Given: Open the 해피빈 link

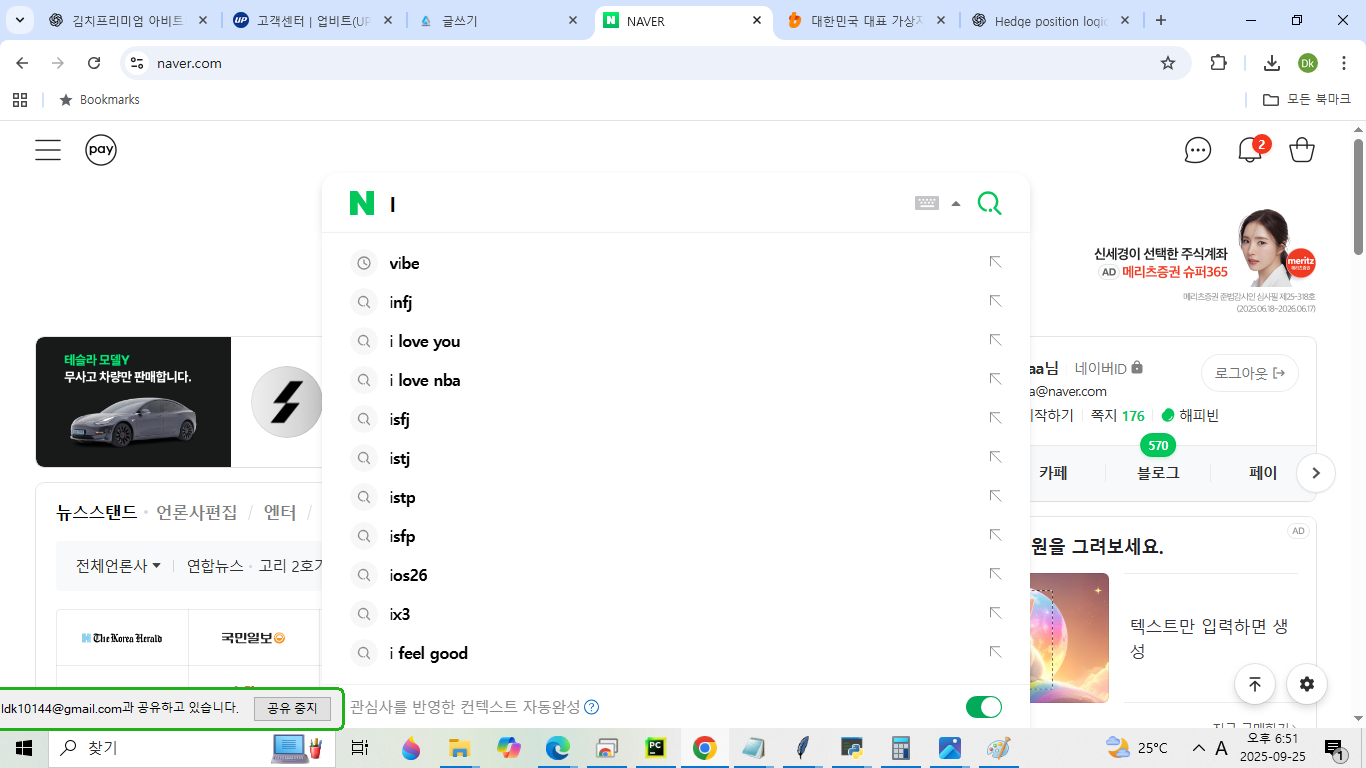Looking at the screenshot, I should pos(1190,415).
